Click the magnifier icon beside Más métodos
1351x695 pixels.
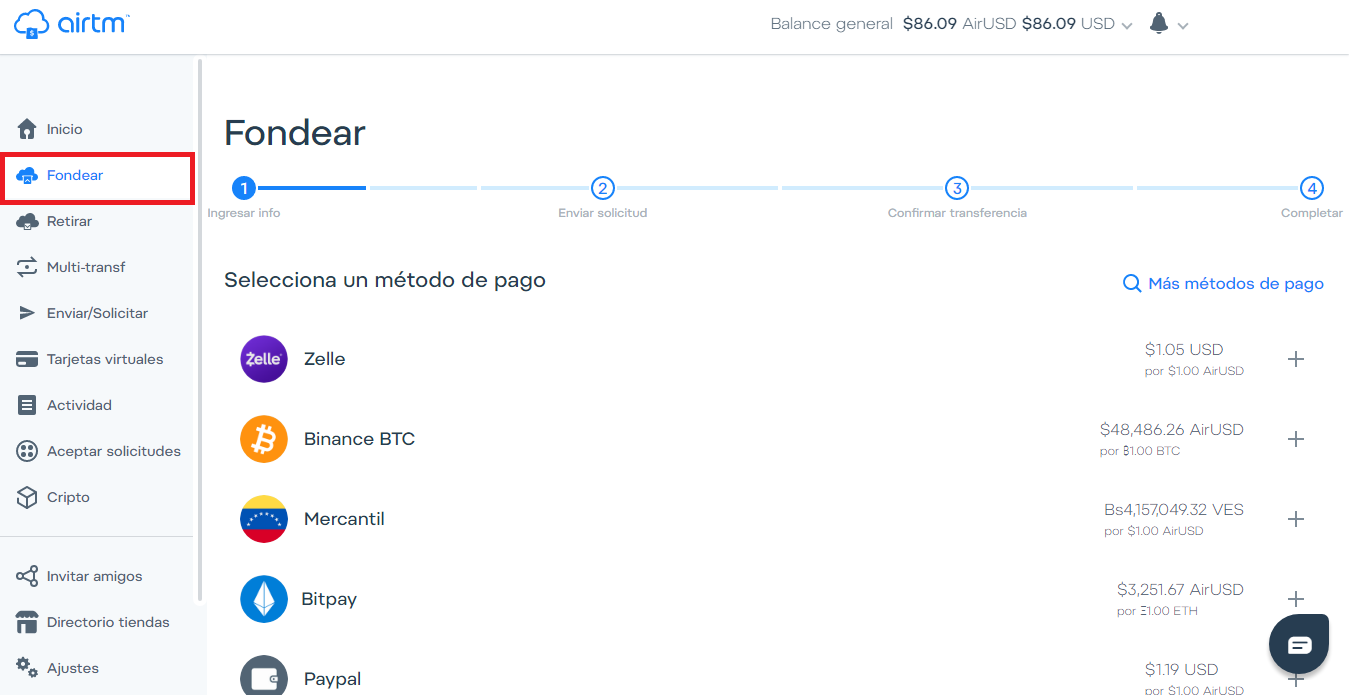pyautogui.click(x=1132, y=284)
